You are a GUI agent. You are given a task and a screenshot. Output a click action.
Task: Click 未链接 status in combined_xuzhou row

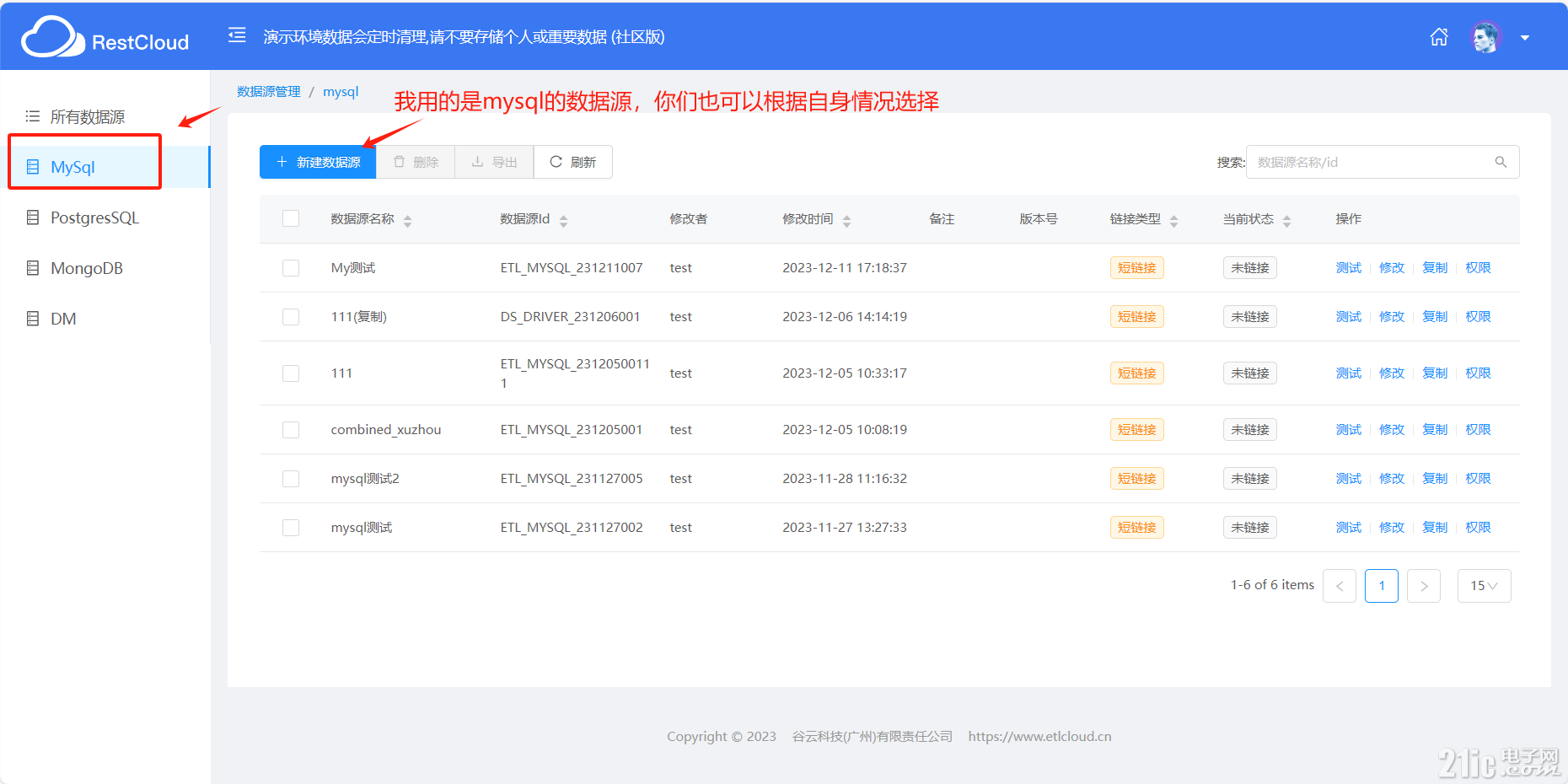[1250, 430]
